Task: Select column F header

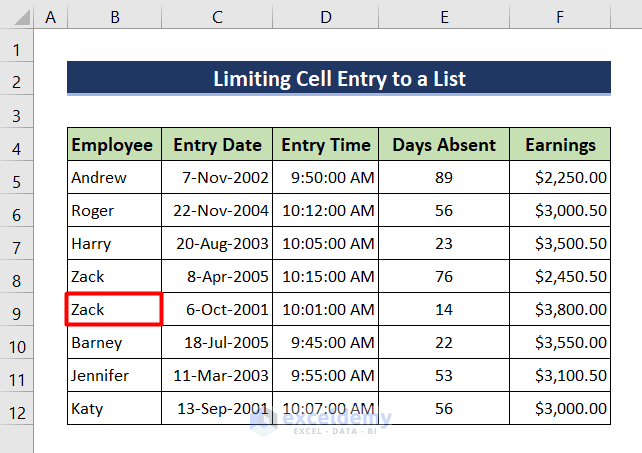Action: click(x=560, y=17)
